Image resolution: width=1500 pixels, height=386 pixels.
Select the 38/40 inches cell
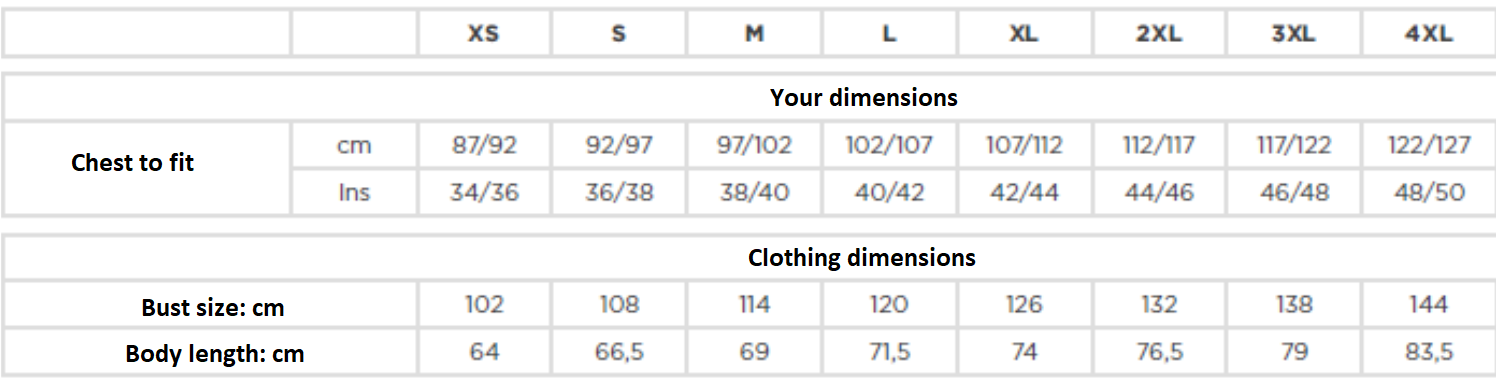coord(754,192)
